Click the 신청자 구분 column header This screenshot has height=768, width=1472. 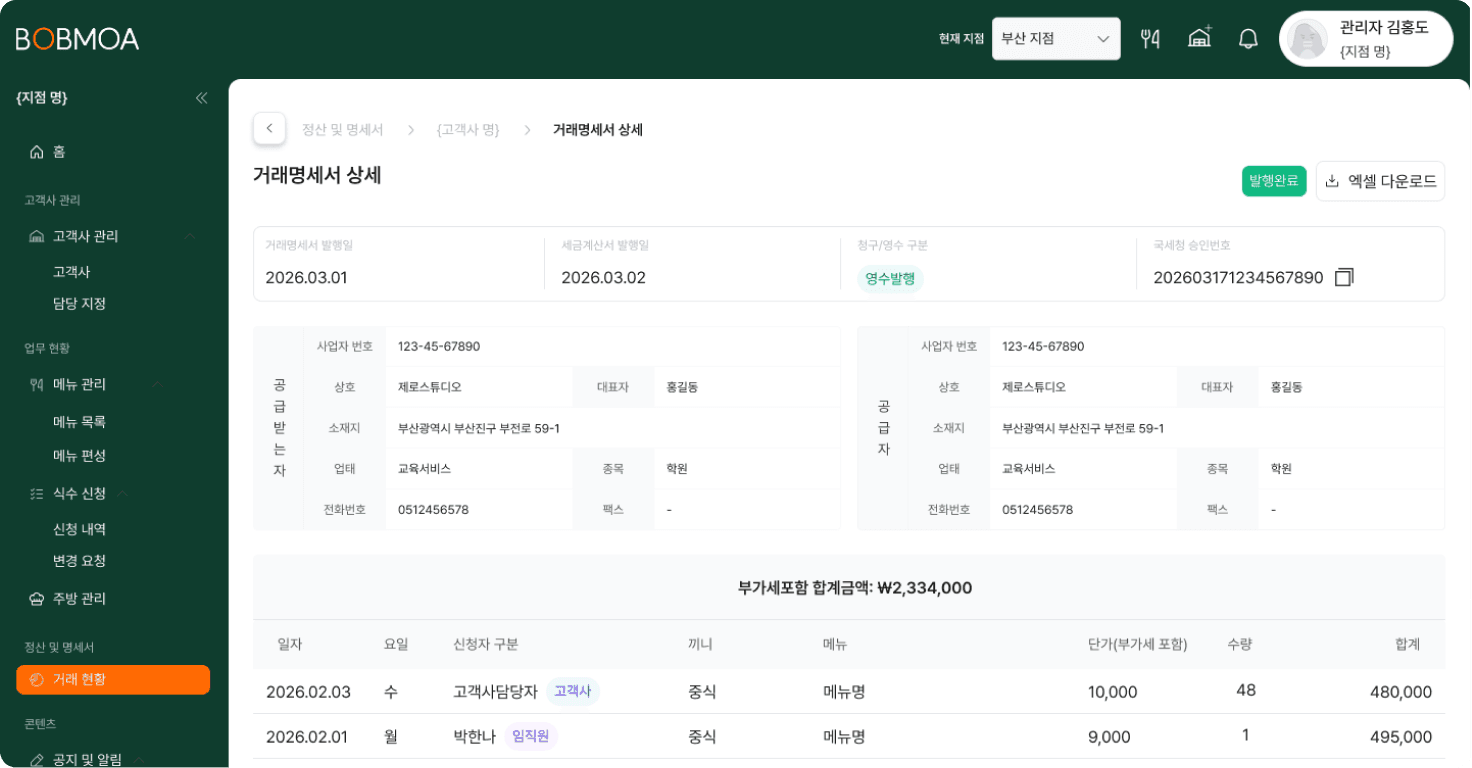pos(485,644)
